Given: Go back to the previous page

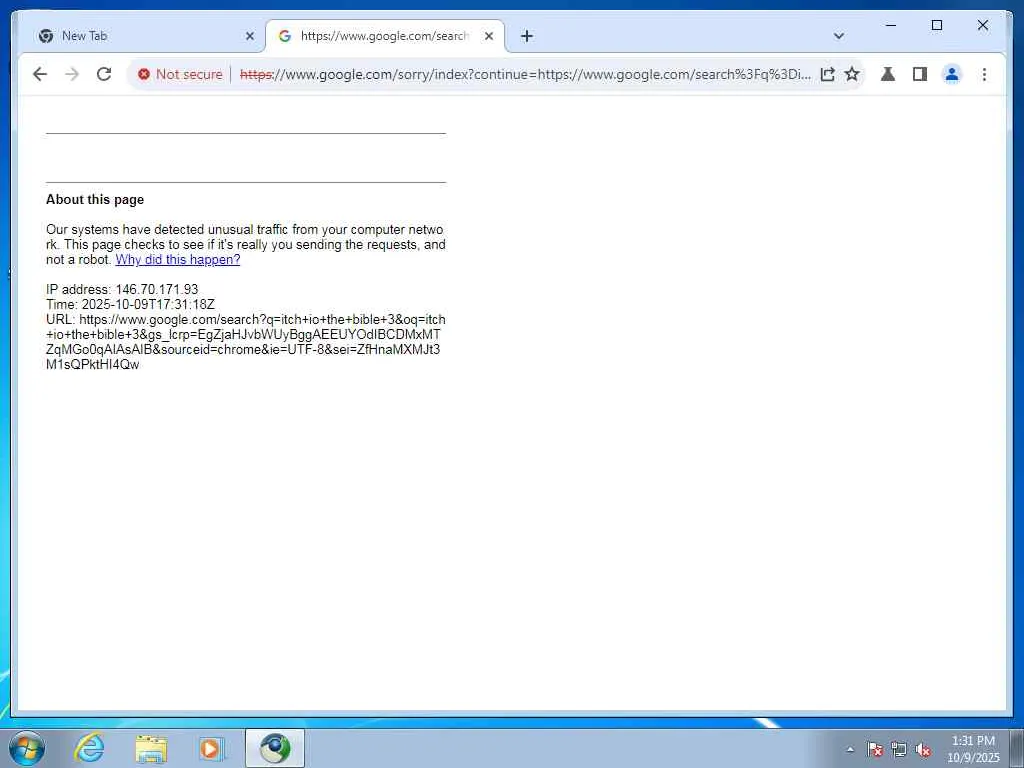Looking at the screenshot, I should click(40, 74).
